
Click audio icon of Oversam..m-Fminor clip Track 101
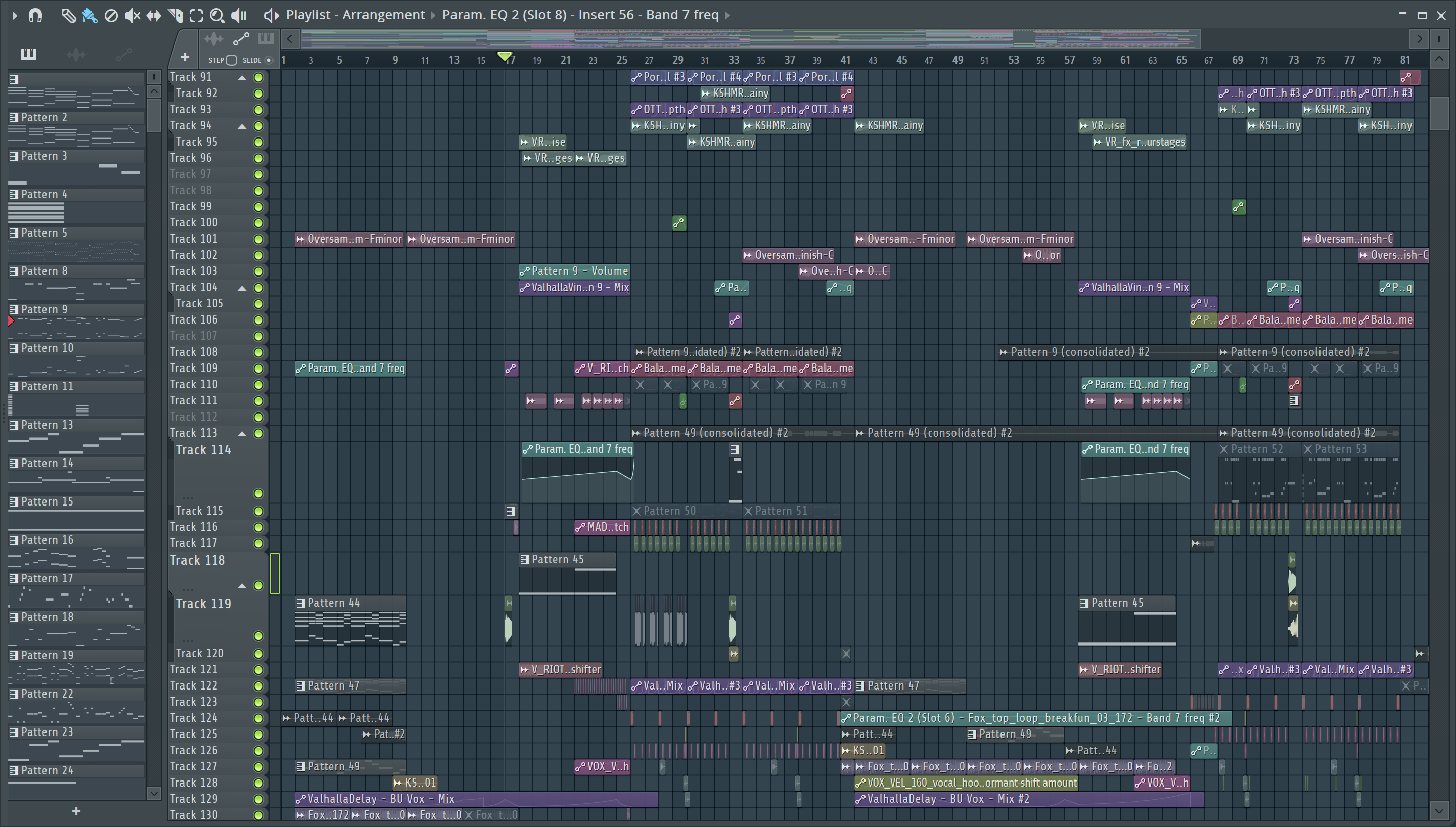point(301,239)
